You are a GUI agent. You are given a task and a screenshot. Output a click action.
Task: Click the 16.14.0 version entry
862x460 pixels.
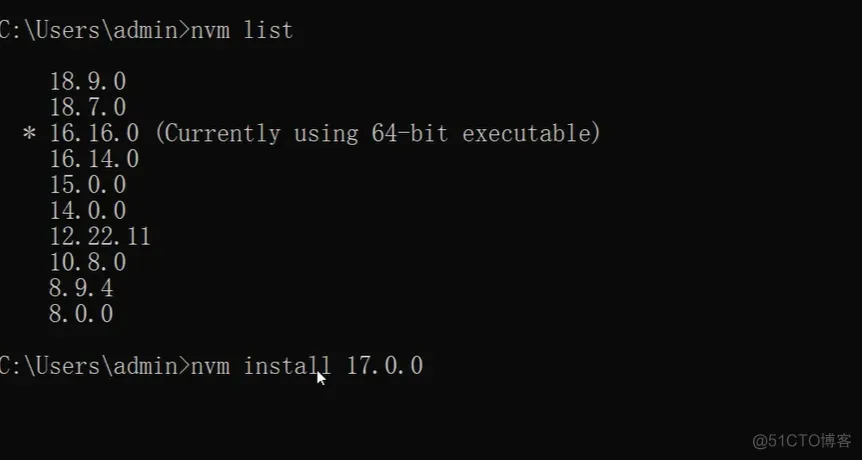click(x=94, y=159)
